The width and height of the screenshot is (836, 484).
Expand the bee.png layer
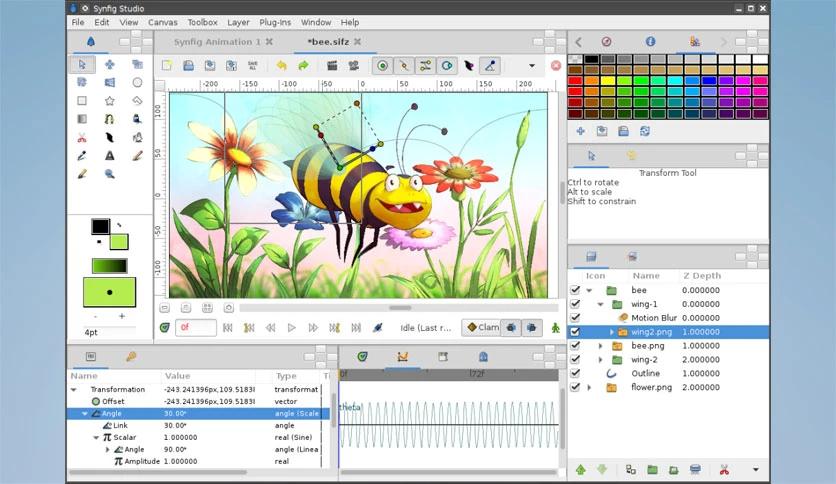600,345
